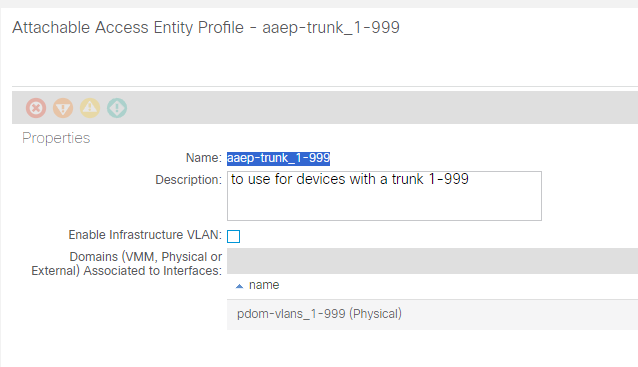This screenshot has height=367, width=638.
Task: Click the highlighted aaep-trunk_1-999 name value
Action: [x=278, y=158]
